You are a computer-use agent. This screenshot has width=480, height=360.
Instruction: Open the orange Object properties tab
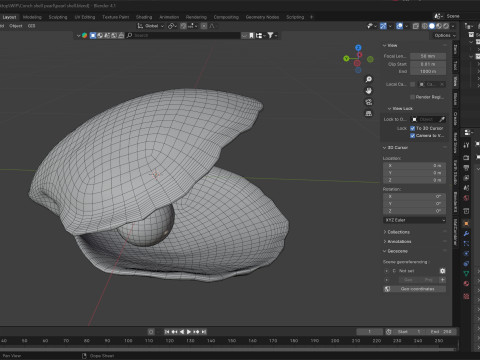point(466,224)
